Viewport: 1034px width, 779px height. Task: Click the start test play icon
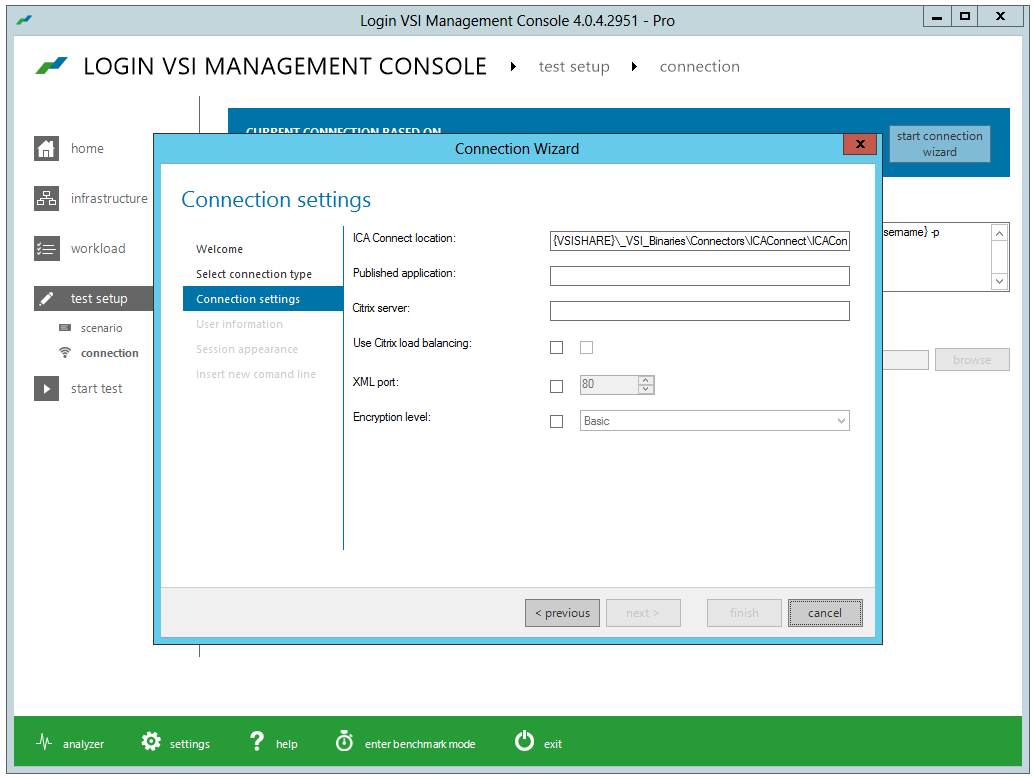[x=46, y=389]
